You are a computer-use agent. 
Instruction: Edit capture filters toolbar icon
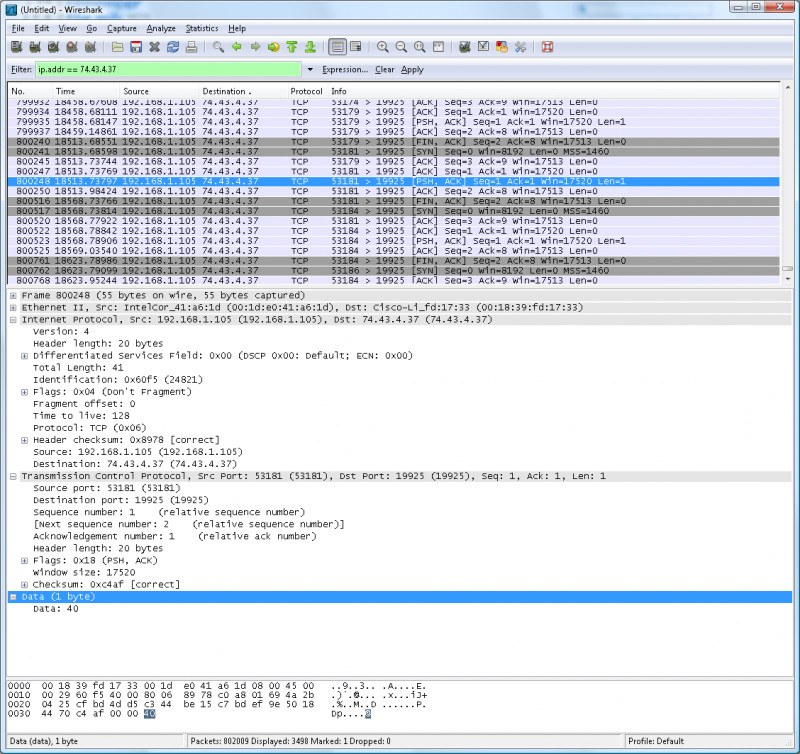coord(464,47)
